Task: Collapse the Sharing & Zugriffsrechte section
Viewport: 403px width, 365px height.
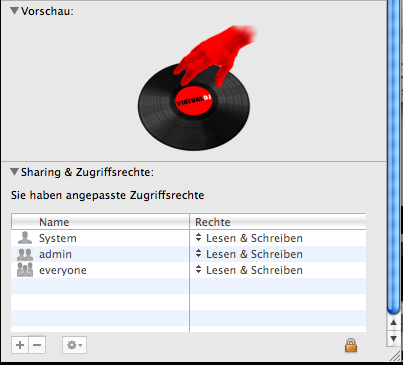Action: click(x=14, y=172)
